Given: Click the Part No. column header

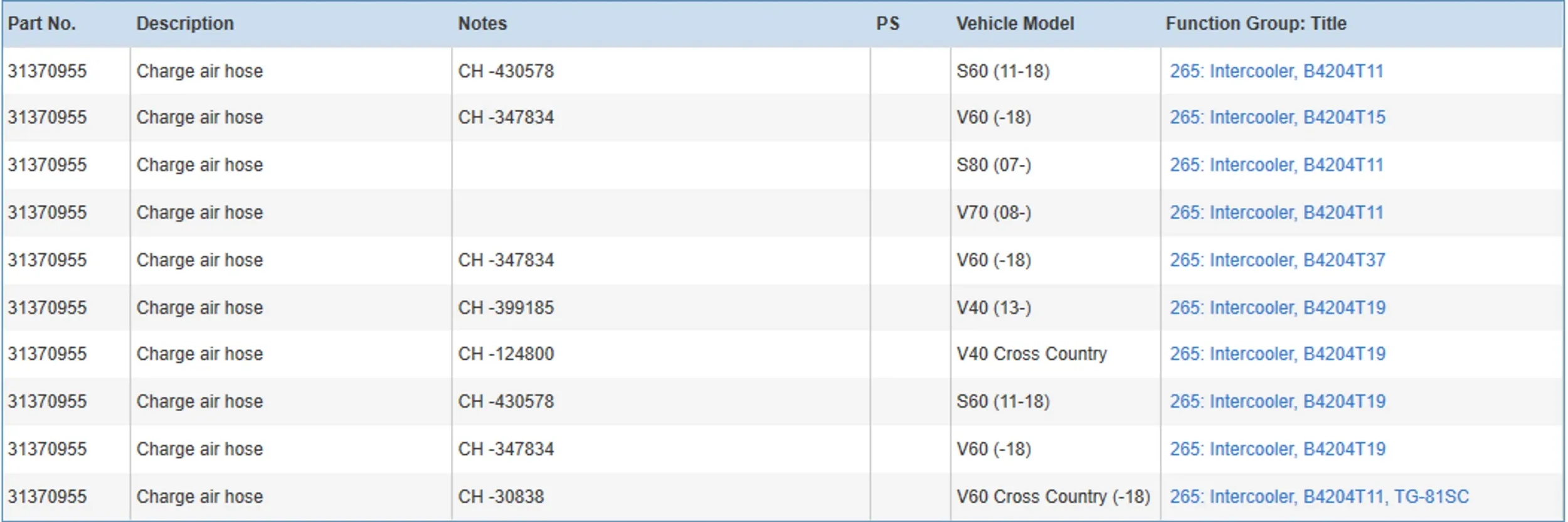Looking at the screenshot, I should coord(41,24).
